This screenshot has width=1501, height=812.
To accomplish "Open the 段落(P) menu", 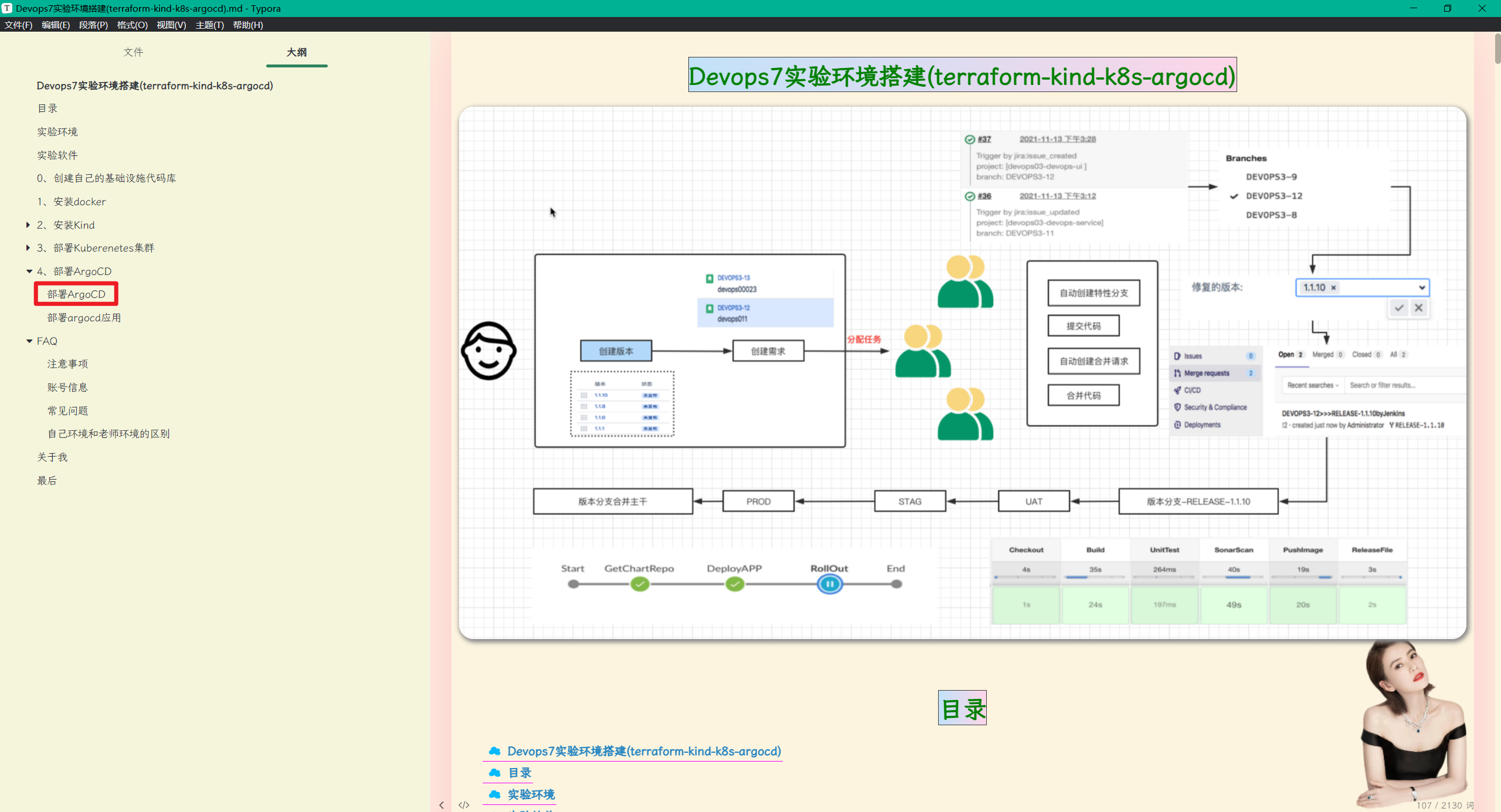I will tap(93, 25).
